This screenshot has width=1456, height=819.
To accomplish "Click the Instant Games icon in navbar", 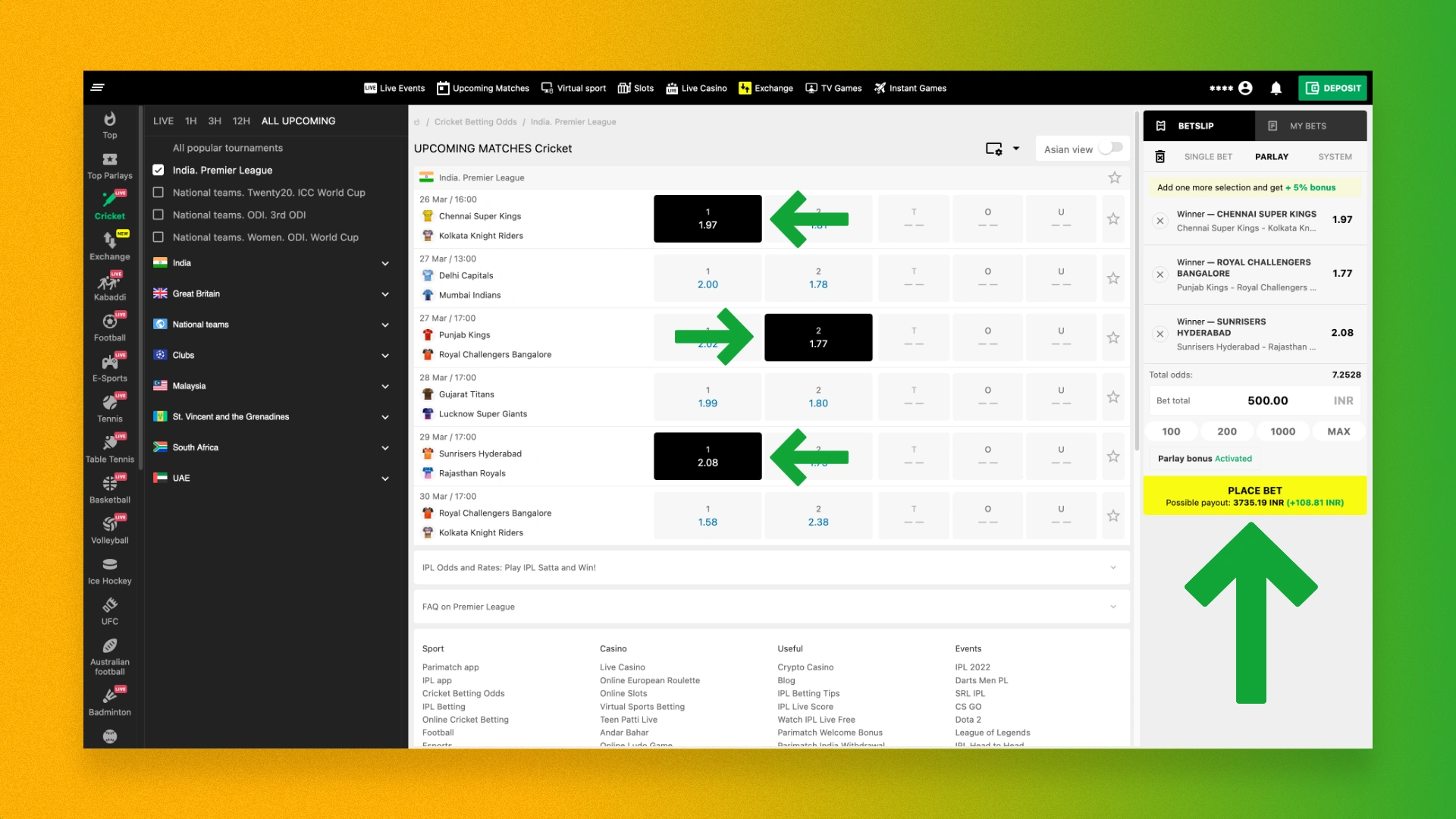I will tap(879, 88).
